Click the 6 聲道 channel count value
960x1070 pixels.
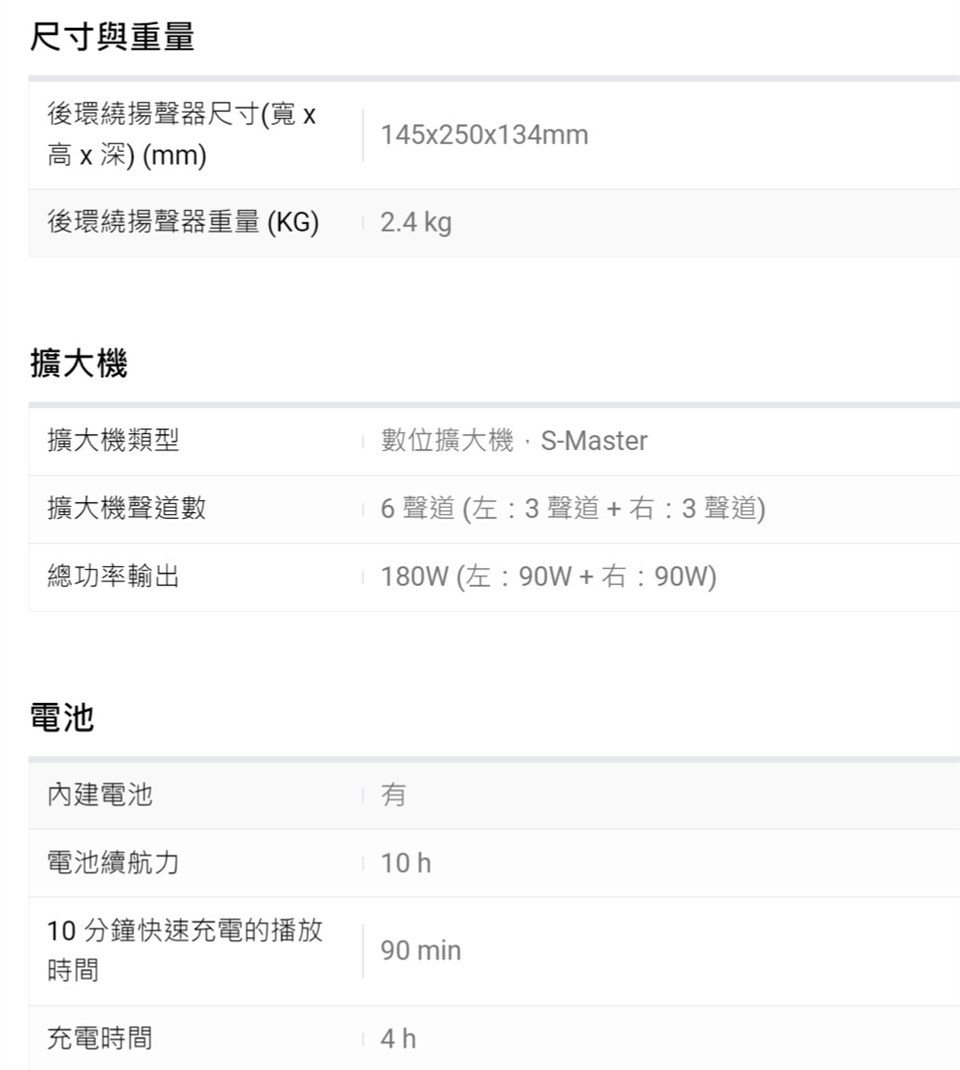(573, 508)
